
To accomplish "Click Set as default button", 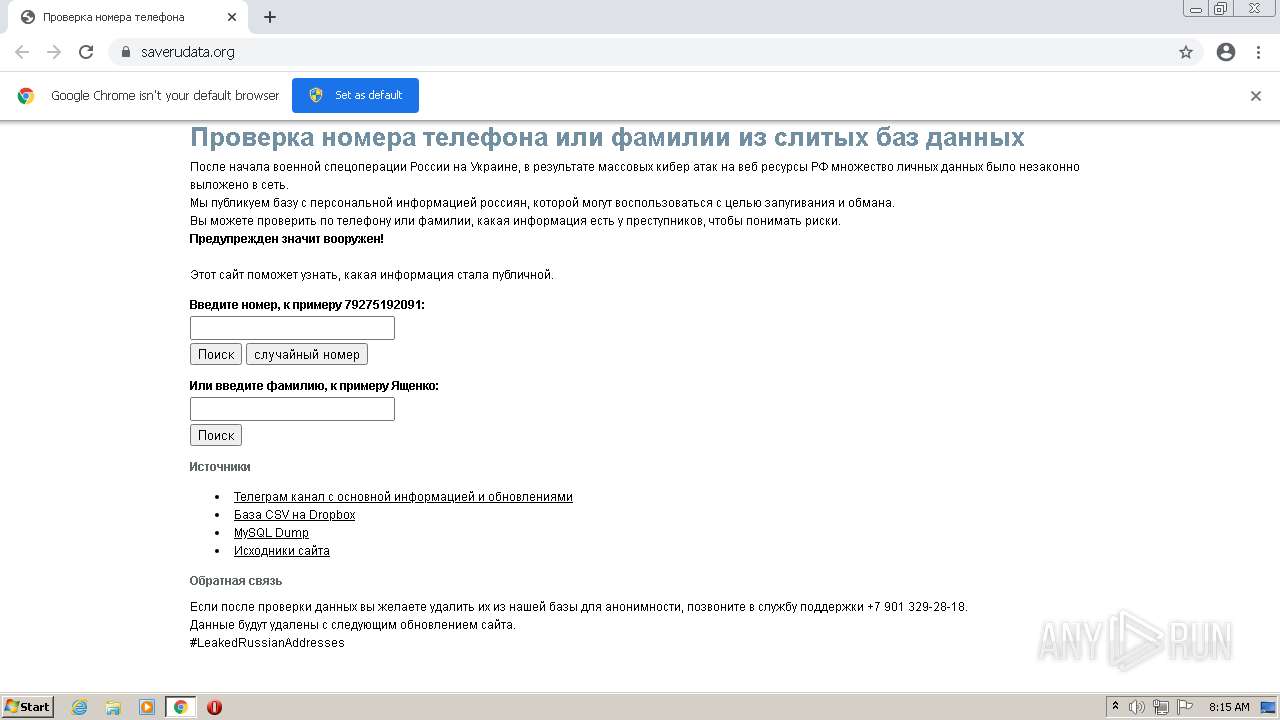I will pos(355,95).
